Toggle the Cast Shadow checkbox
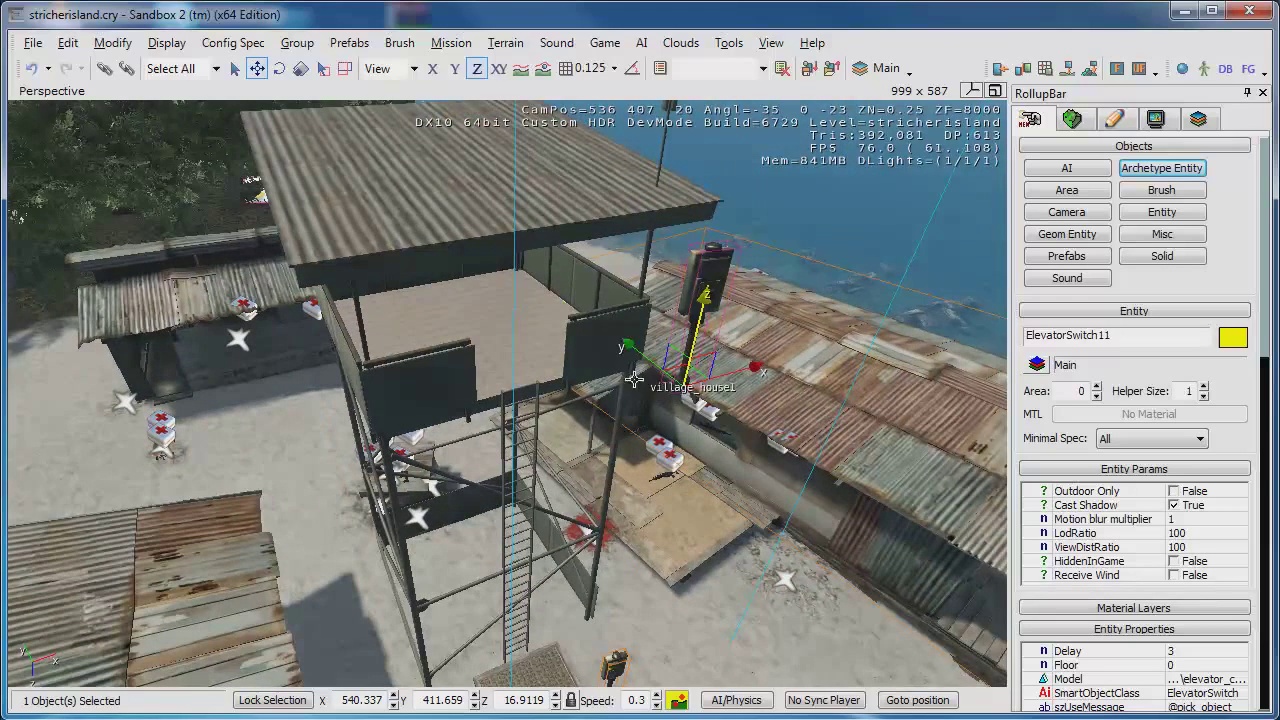 tap(1173, 505)
